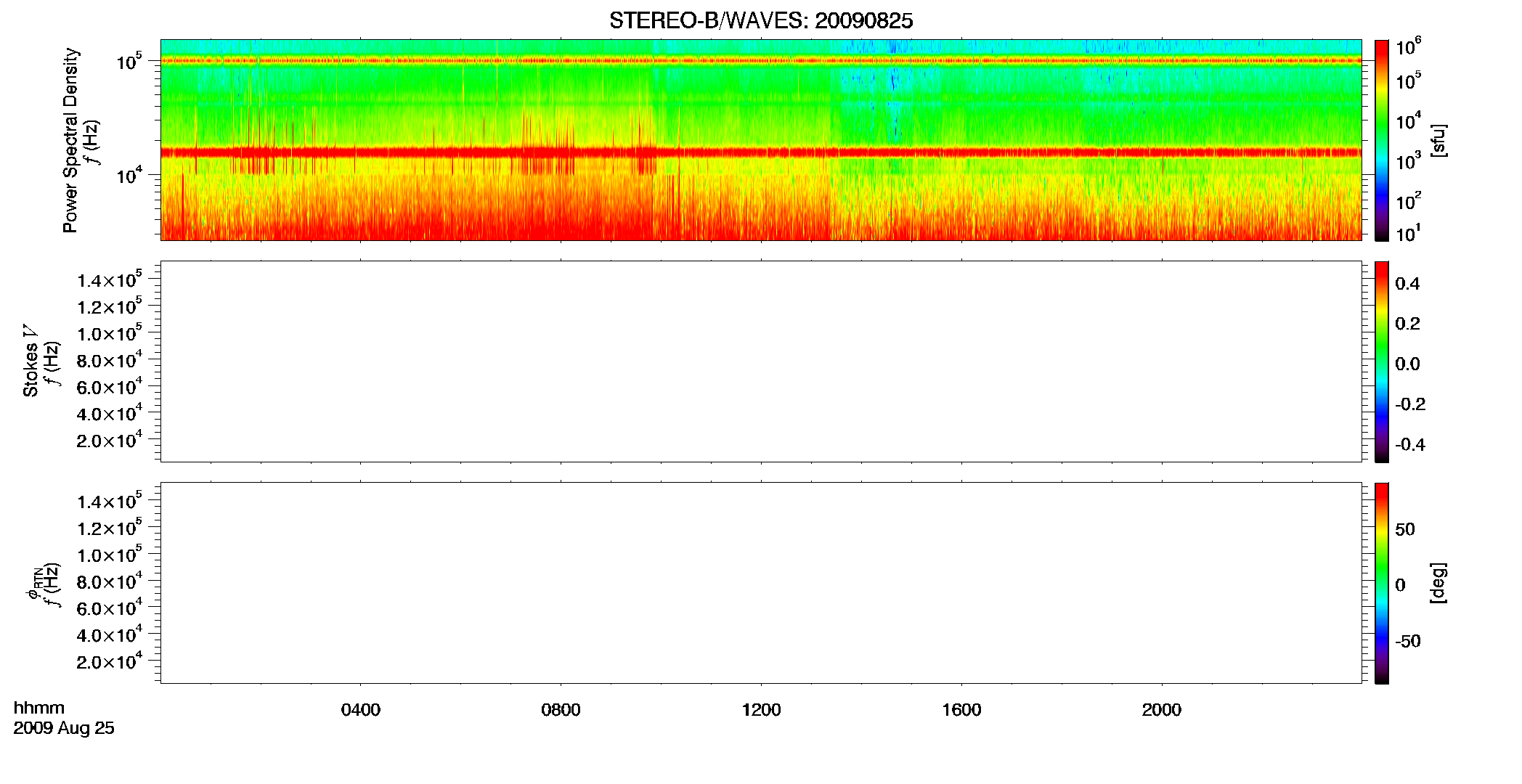1522x784 pixels.
Task: Select the 2000 time axis label
Action: (1161, 710)
